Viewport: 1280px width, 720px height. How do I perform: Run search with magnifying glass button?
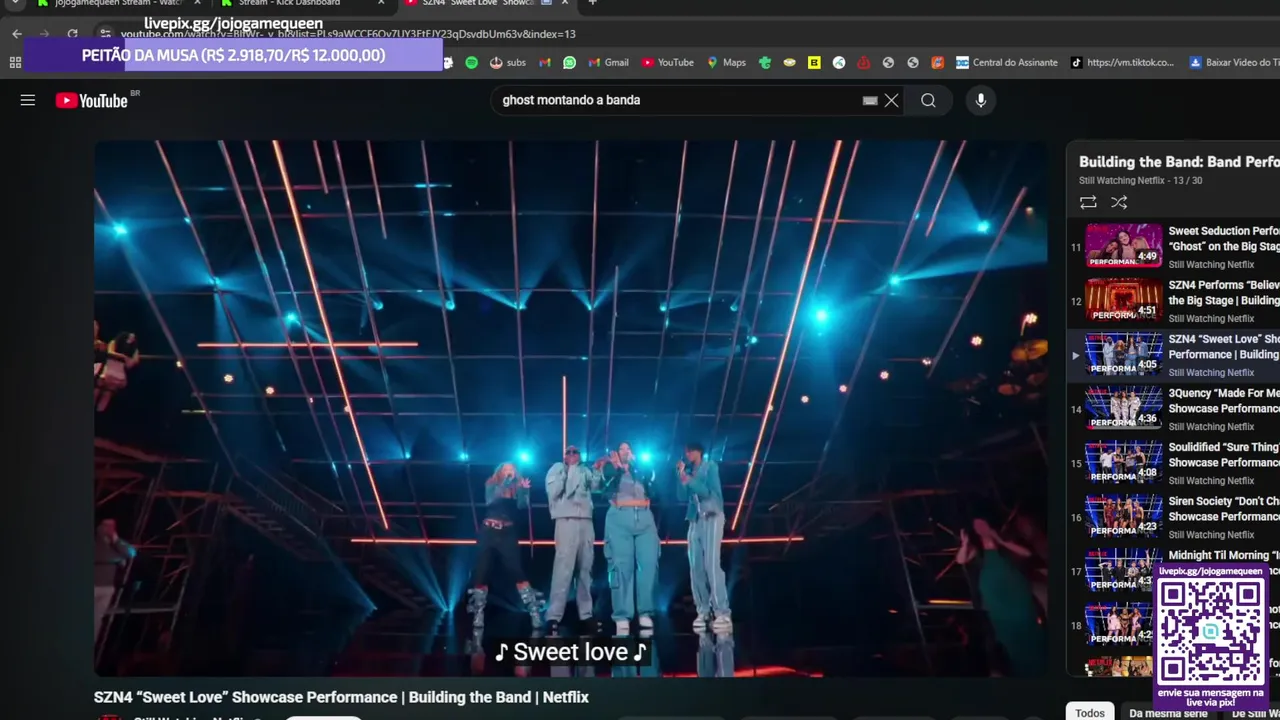928,100
